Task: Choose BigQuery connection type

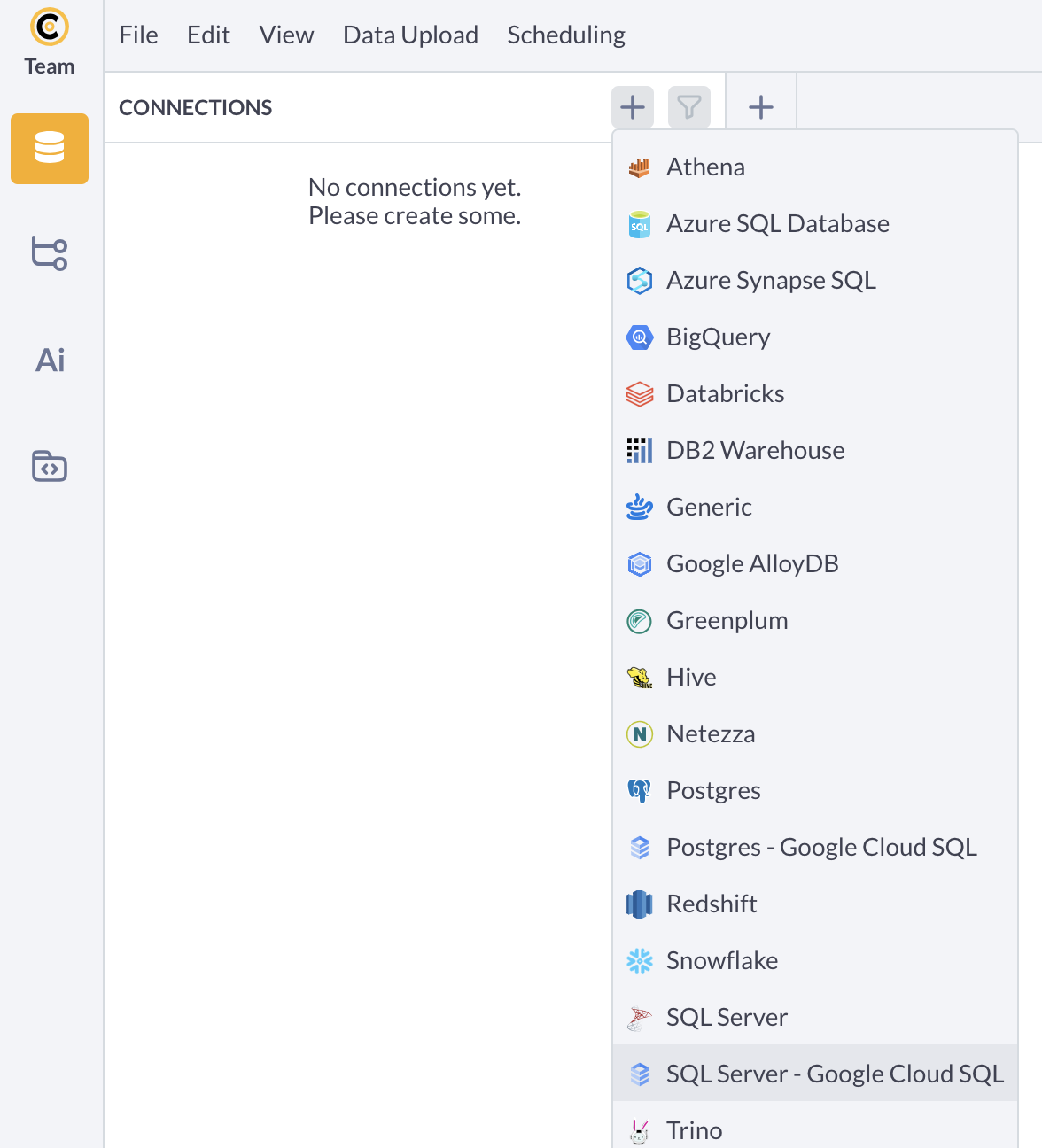Action: click(815, 337)
